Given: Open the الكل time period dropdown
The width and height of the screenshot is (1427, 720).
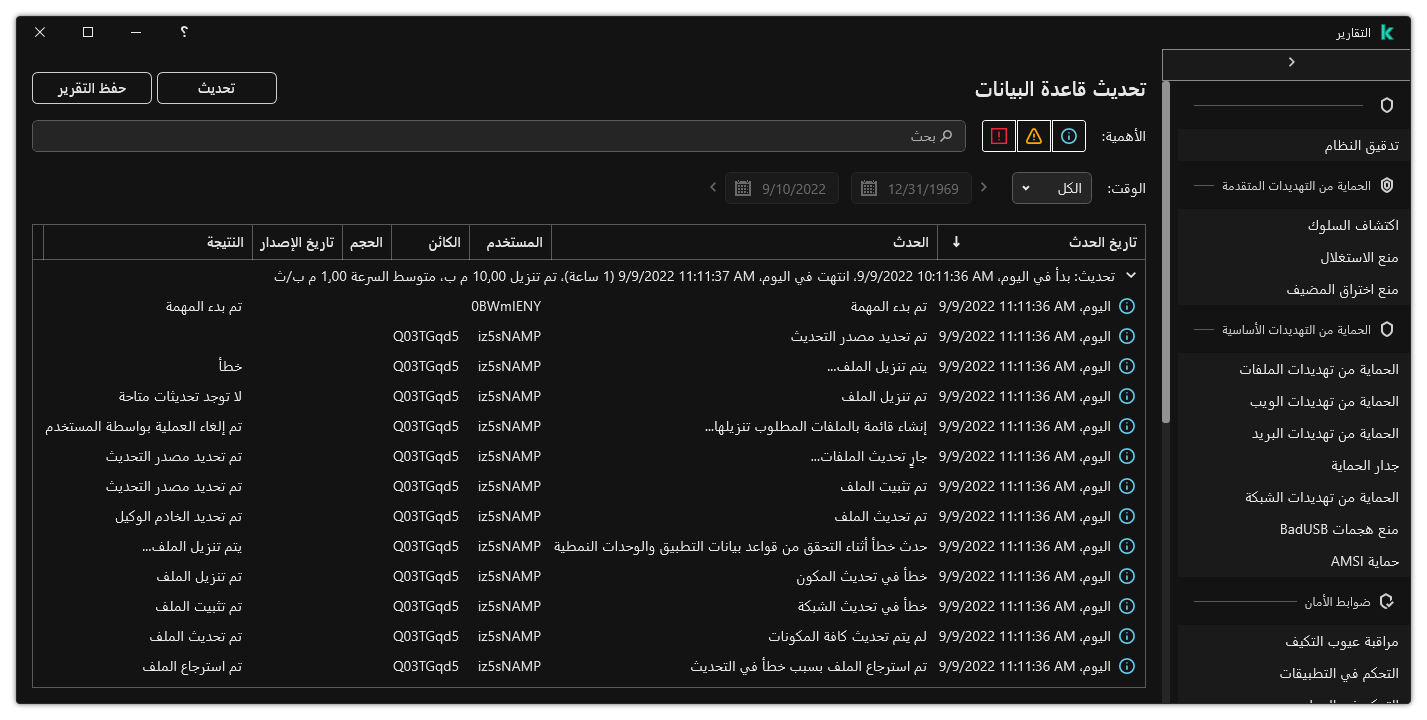Looking at the screenshot, I should 1051,188.
